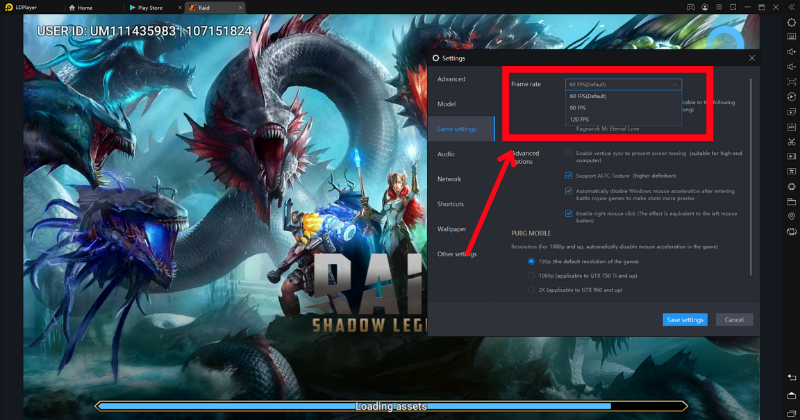The image size is (800, 420).
Task: Collapse the Frame rate dropdown box
Action: pos(623,84)
